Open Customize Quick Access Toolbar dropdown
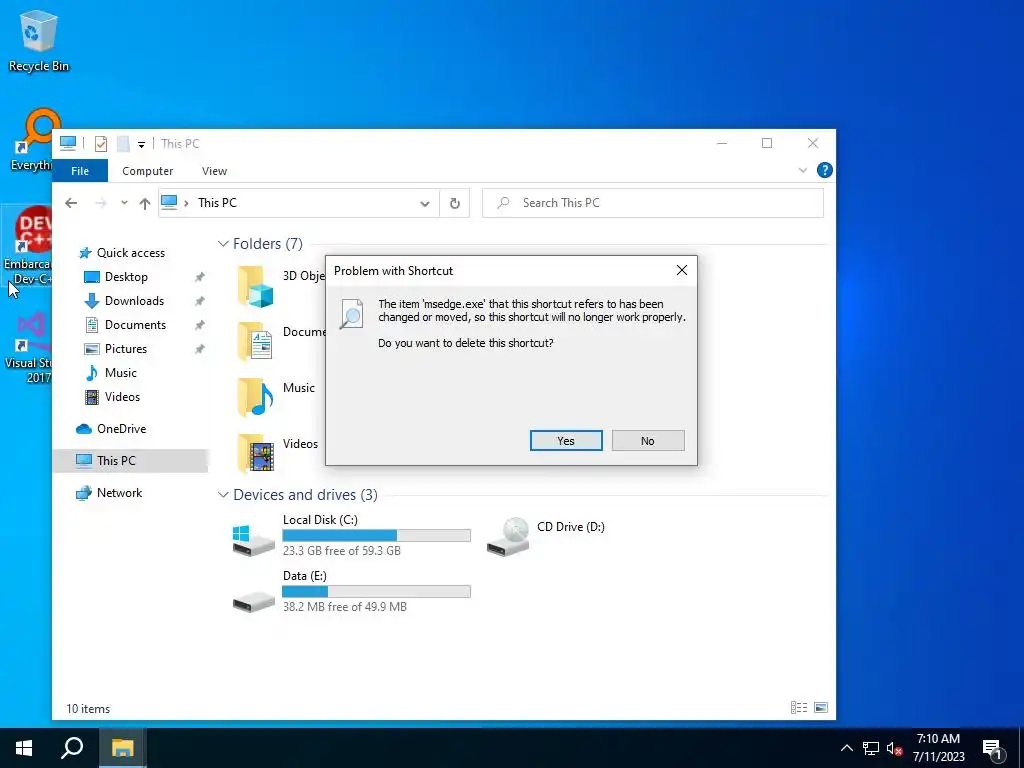The height and width of the screenshot is (768, 1024). pos(141,144)
